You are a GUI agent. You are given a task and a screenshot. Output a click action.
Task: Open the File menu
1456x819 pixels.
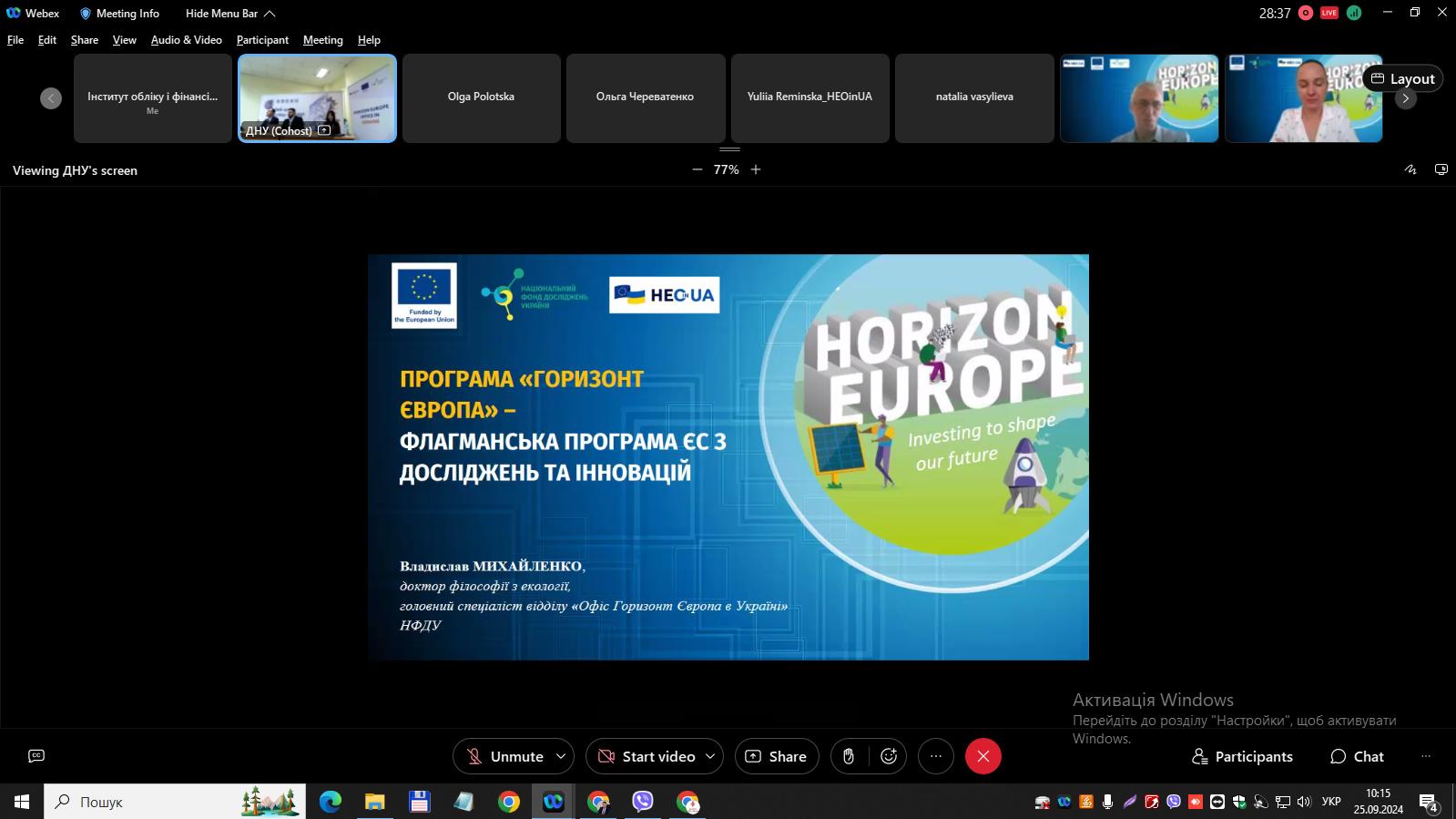(15, 40)
